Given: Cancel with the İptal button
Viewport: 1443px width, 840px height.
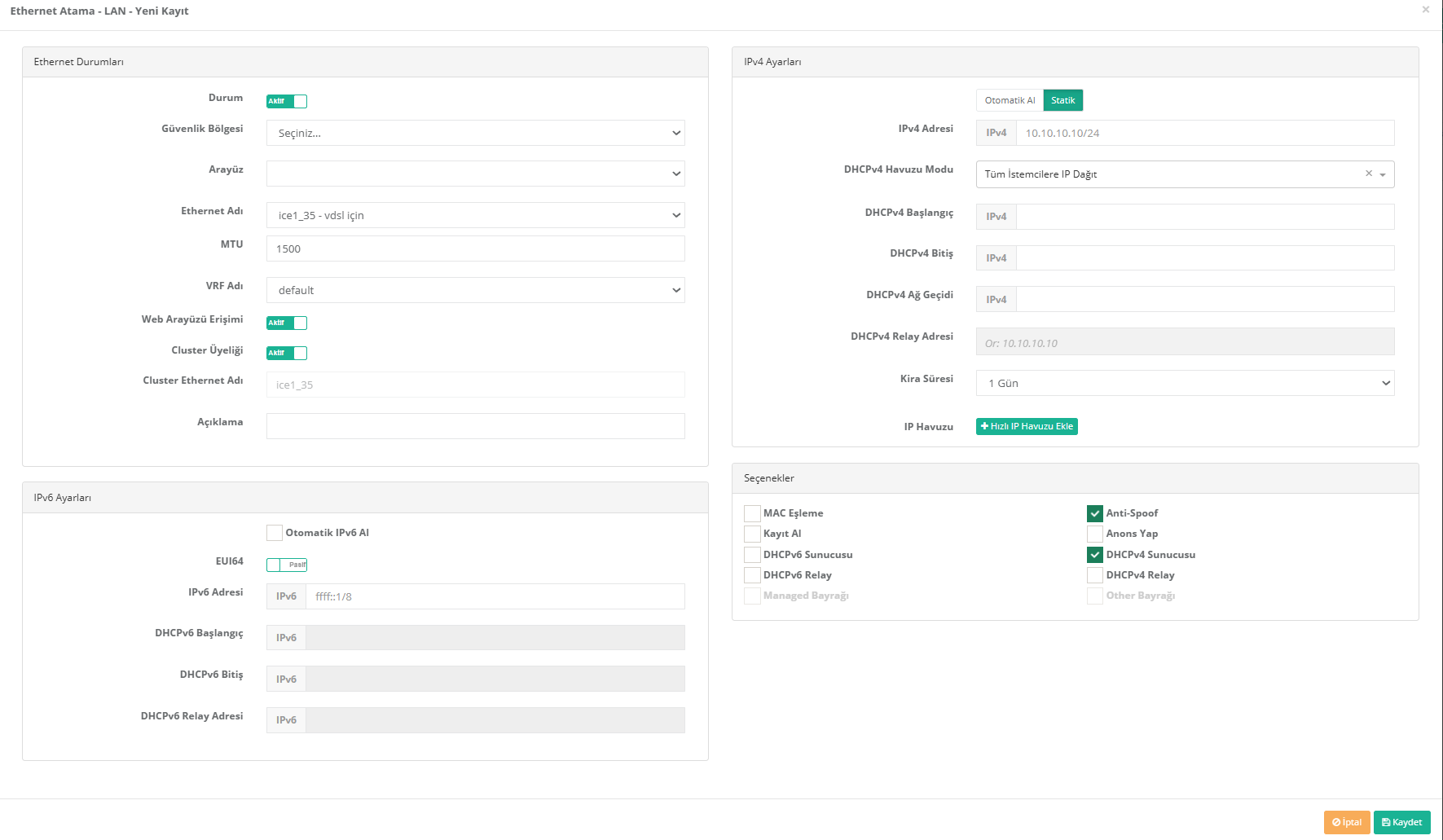Looking at the screenshot, I should tap(1347, 822).
